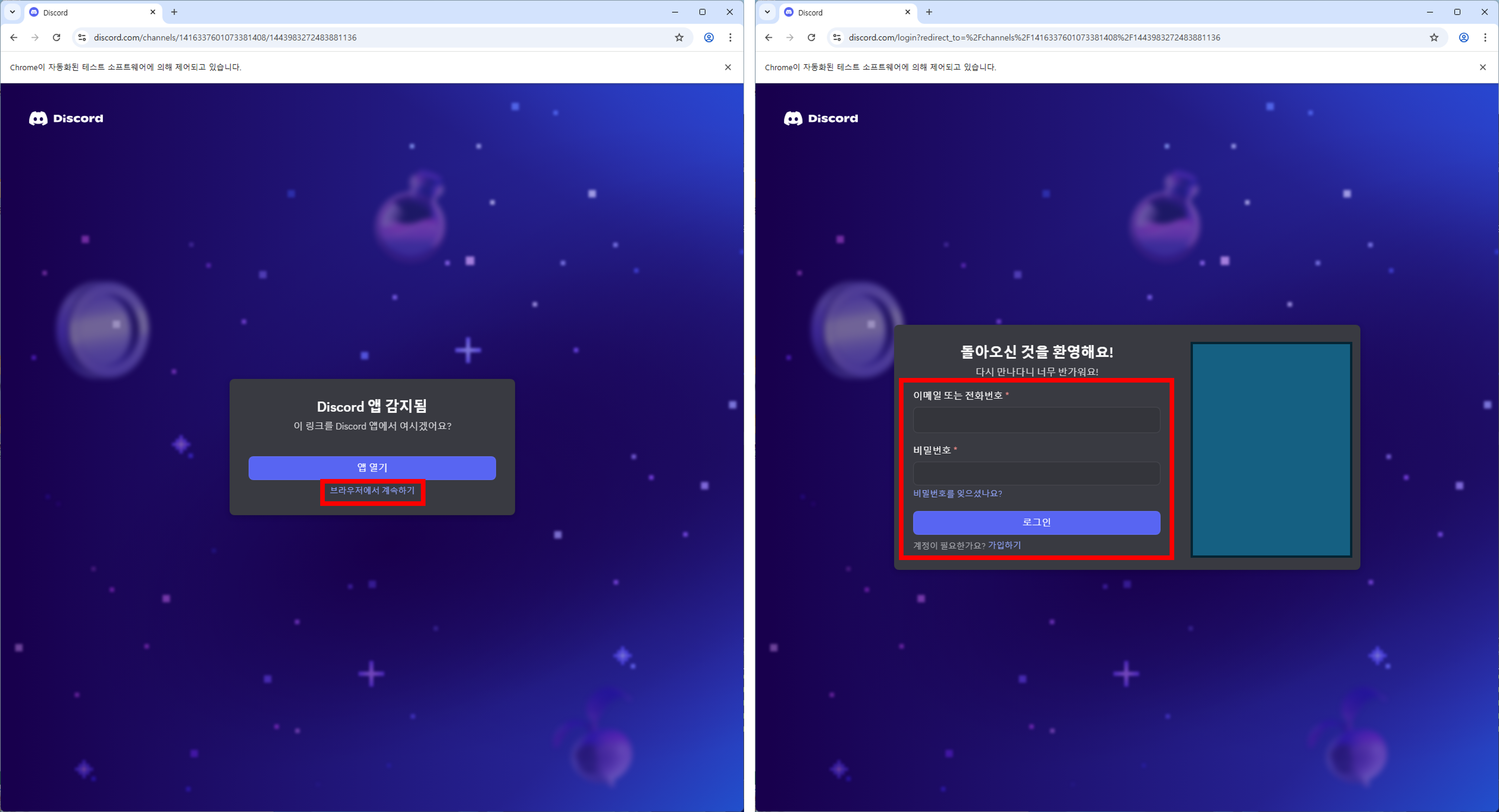
Task: Click the Discord logo in right window
Action: coord(821,118)
